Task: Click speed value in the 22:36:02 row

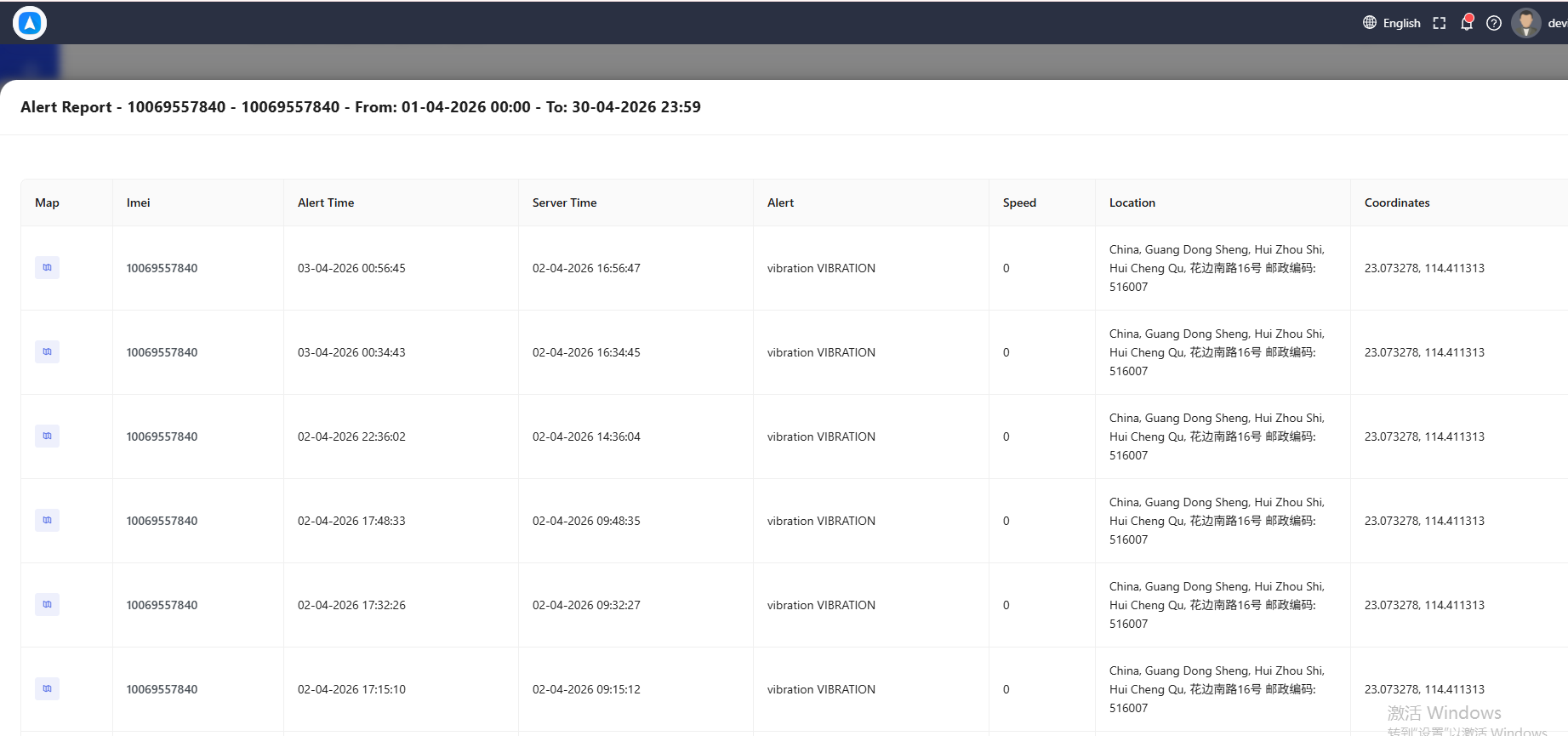Action: pyautogui.click(x=1006, y=436)
